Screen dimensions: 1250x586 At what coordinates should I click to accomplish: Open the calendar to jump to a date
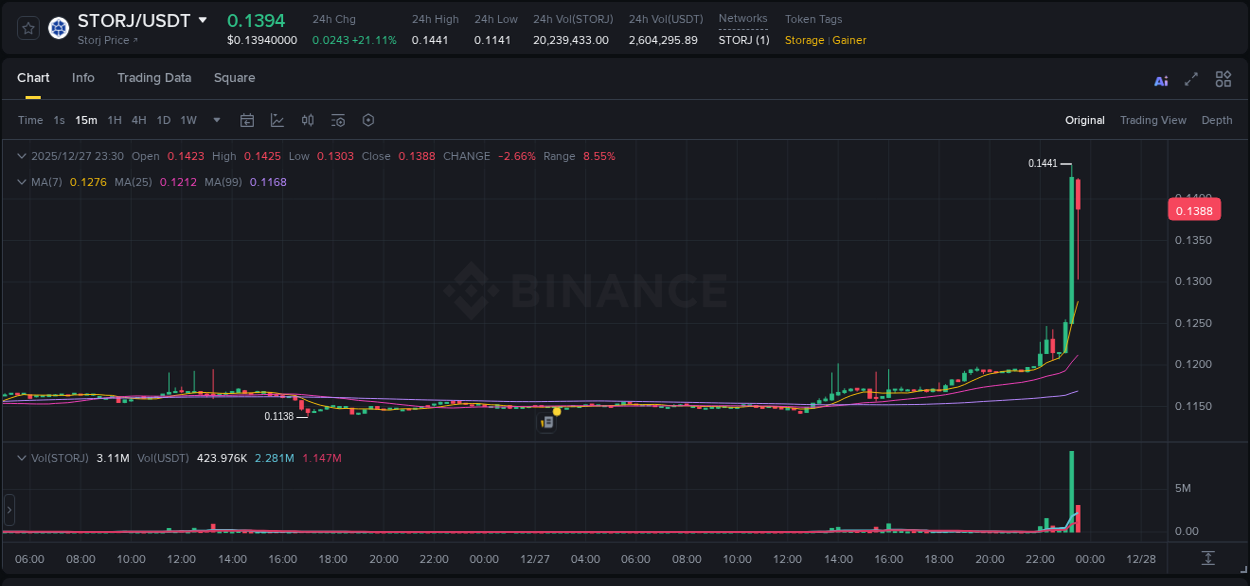(x=247, y=120)
